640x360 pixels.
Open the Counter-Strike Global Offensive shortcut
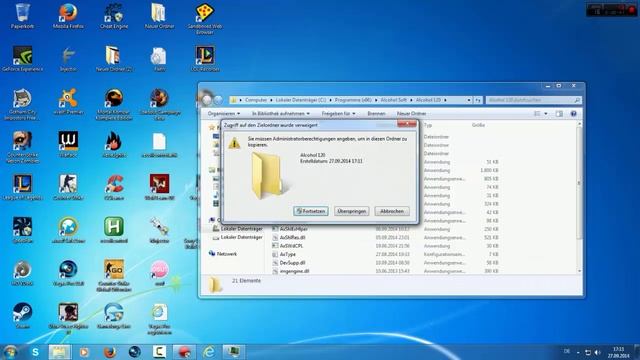click(x=114, y=276)
